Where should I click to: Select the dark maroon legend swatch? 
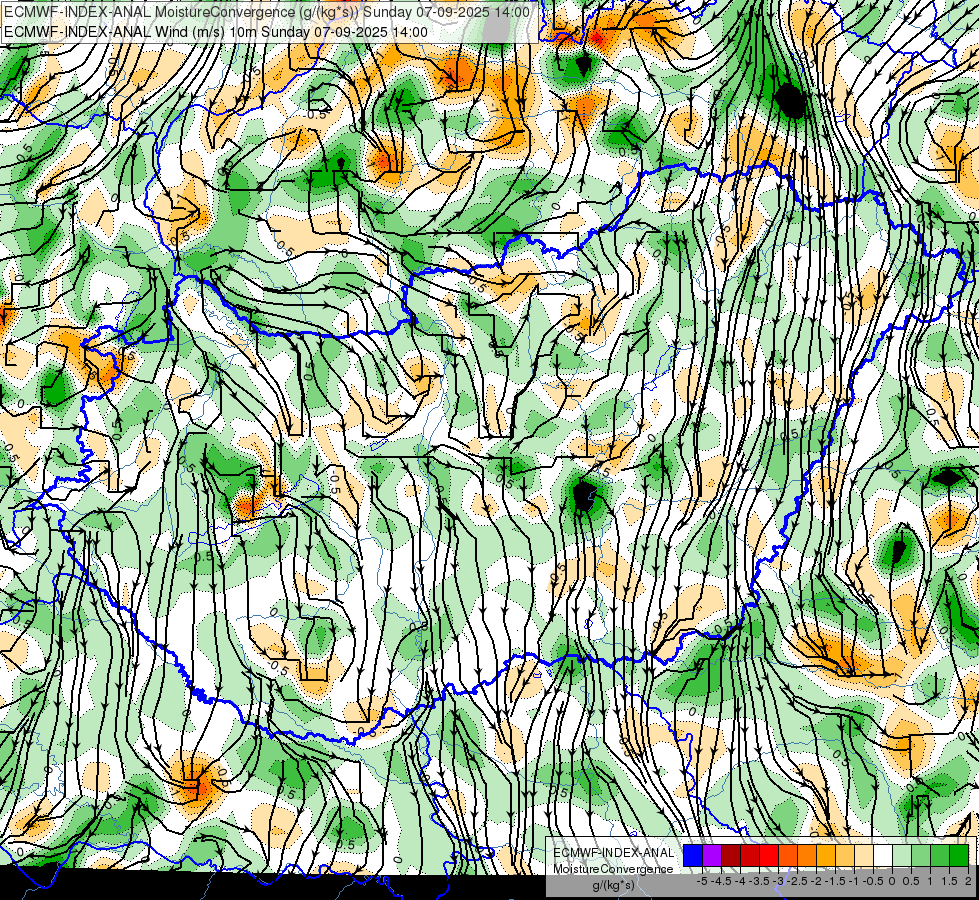click(731, 856)
